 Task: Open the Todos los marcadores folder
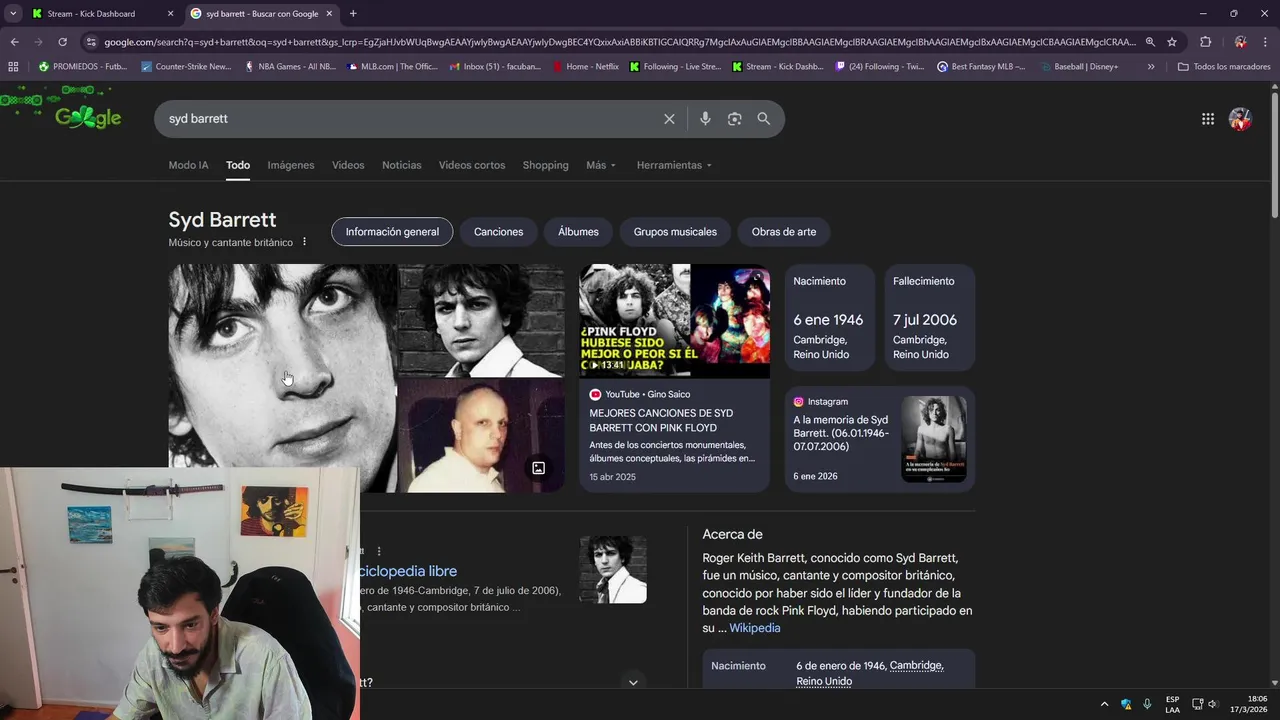click(1224, 67)
